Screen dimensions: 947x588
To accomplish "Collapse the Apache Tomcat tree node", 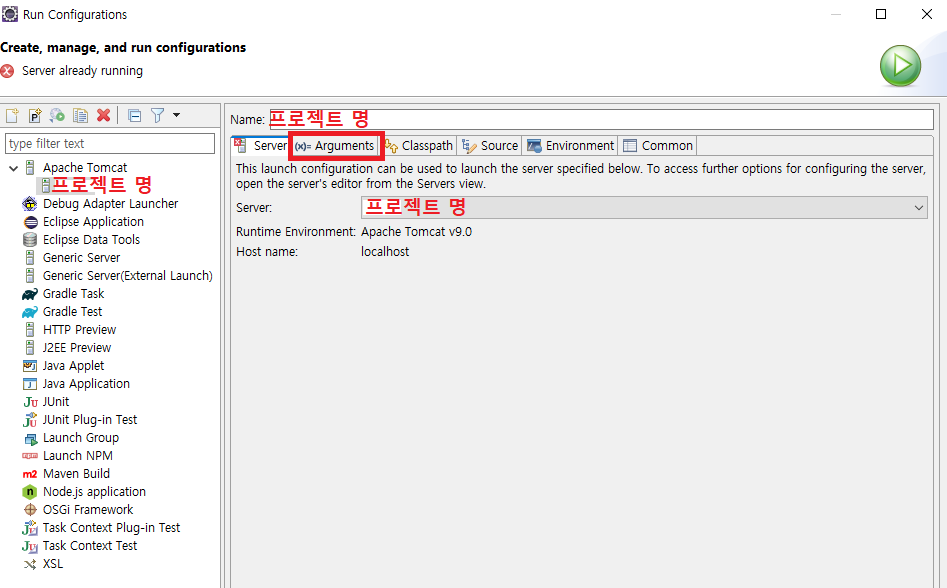I will pyautogui.click(x=13, y=168).
